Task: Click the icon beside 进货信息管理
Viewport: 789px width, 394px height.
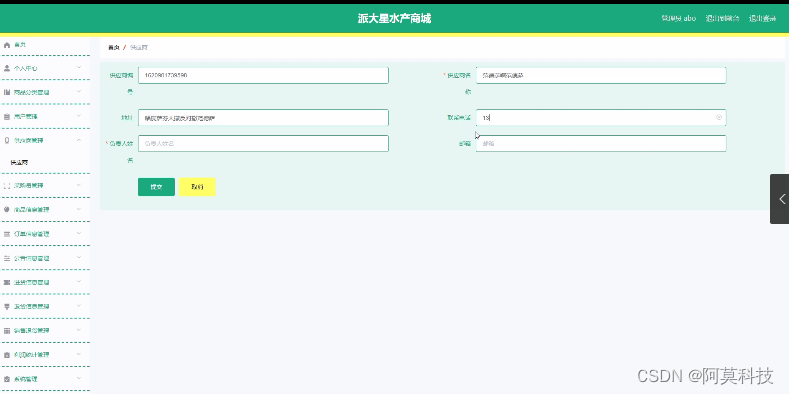Action: (x=7, y=282)
